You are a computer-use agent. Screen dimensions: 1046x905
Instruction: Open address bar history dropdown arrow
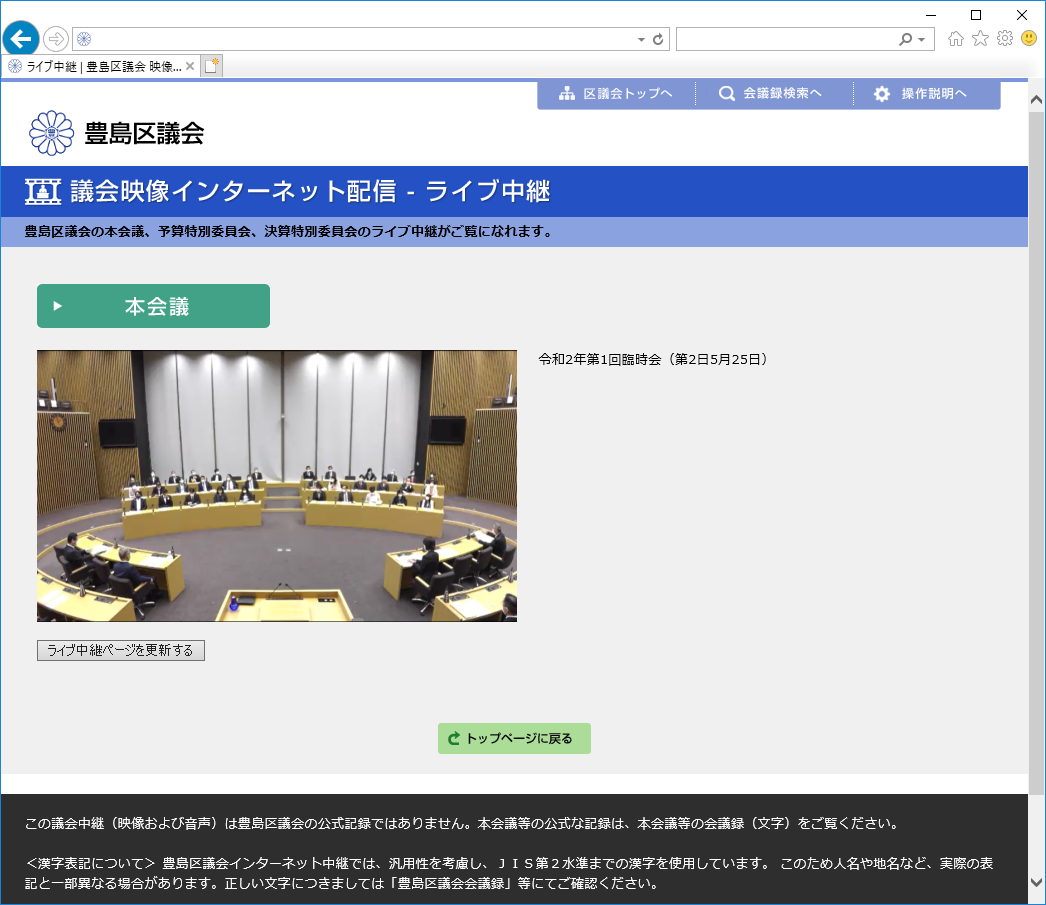click(x=640, y=39)
